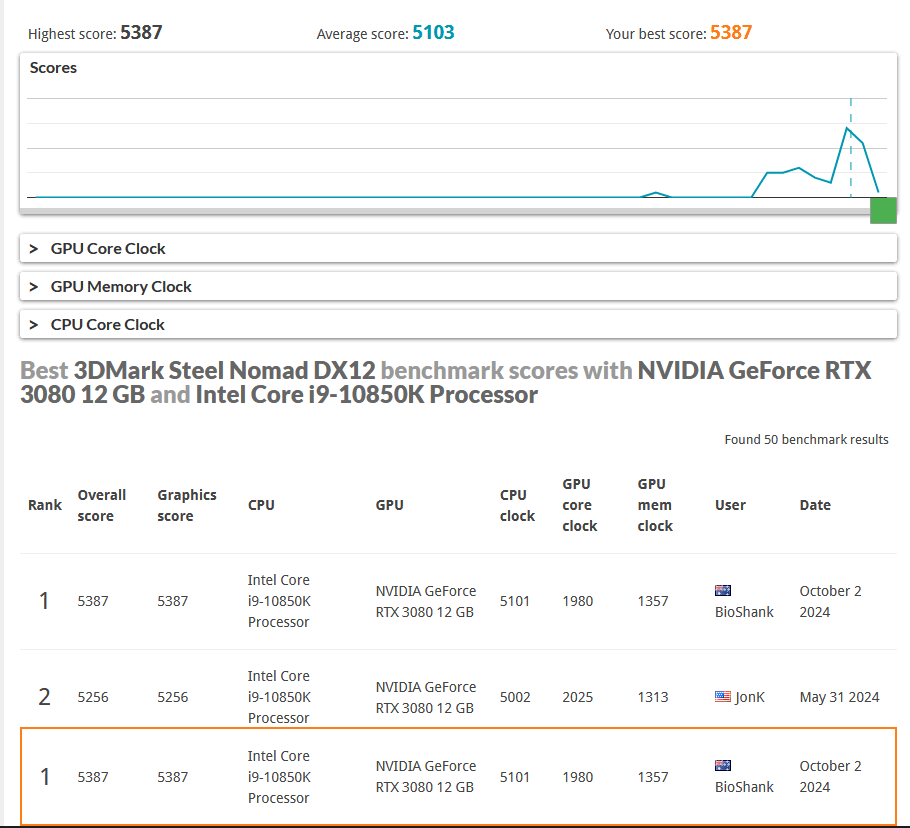Click the dashed score marker in Scores chart

click(x=851, y=148)
